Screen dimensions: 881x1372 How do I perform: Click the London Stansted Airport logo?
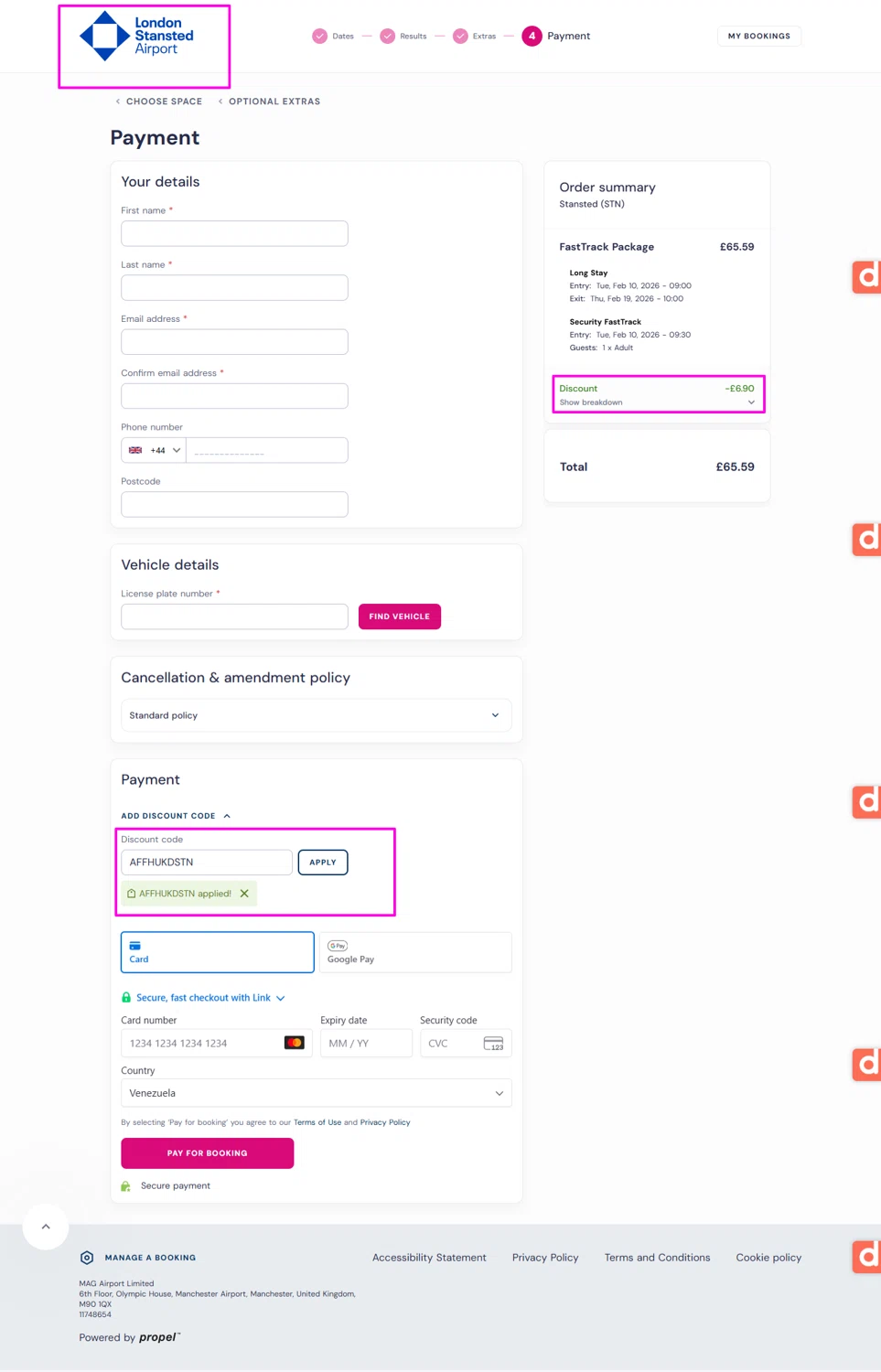point(137,37)
